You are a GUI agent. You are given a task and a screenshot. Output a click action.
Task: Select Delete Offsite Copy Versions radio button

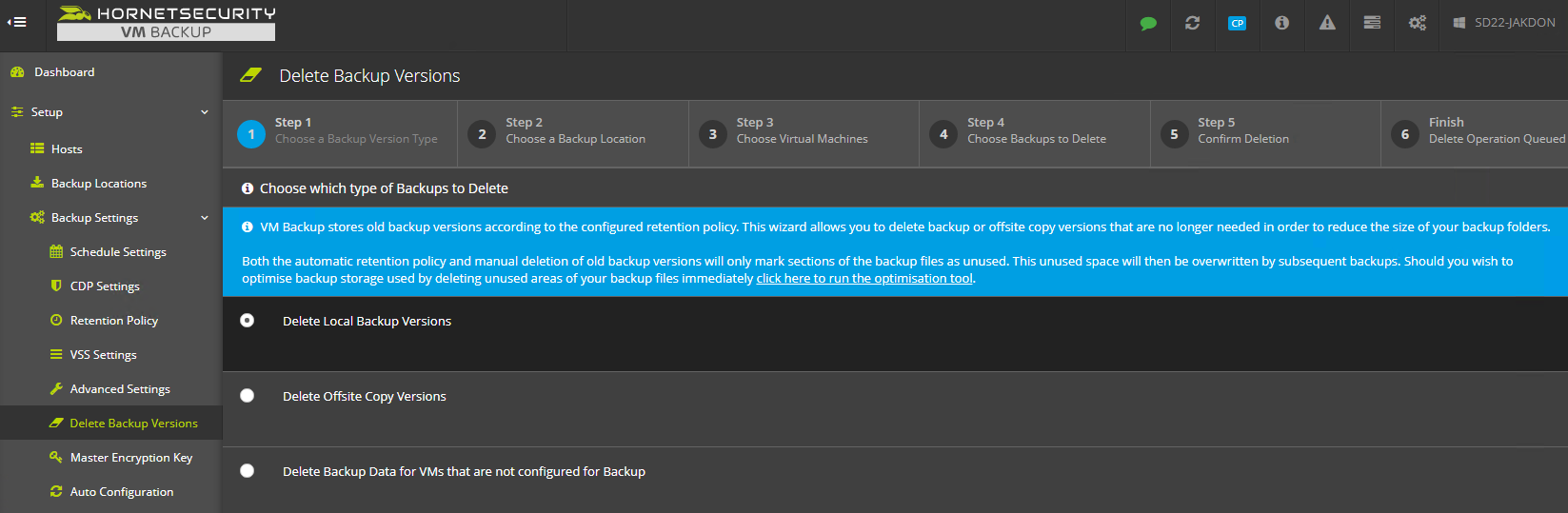point(248,396)
